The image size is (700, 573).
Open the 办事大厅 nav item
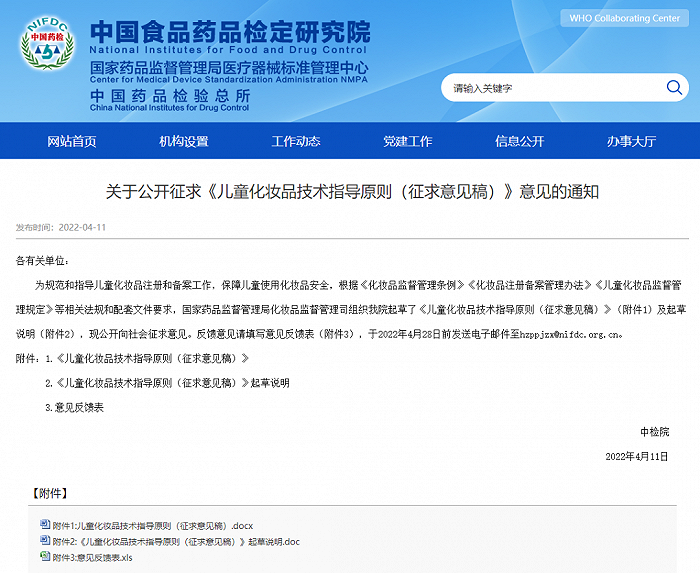(x=631, y=141)
